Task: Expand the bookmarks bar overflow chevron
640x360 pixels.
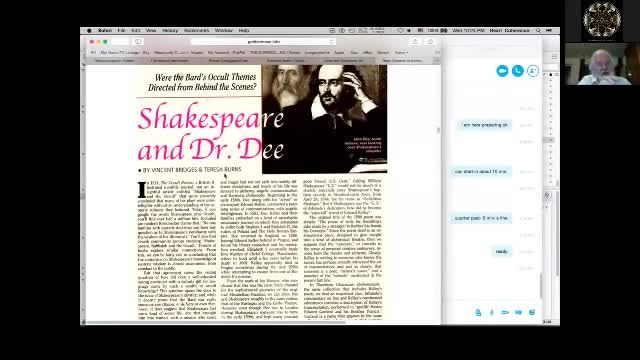Action: click(x=437, y=53)
